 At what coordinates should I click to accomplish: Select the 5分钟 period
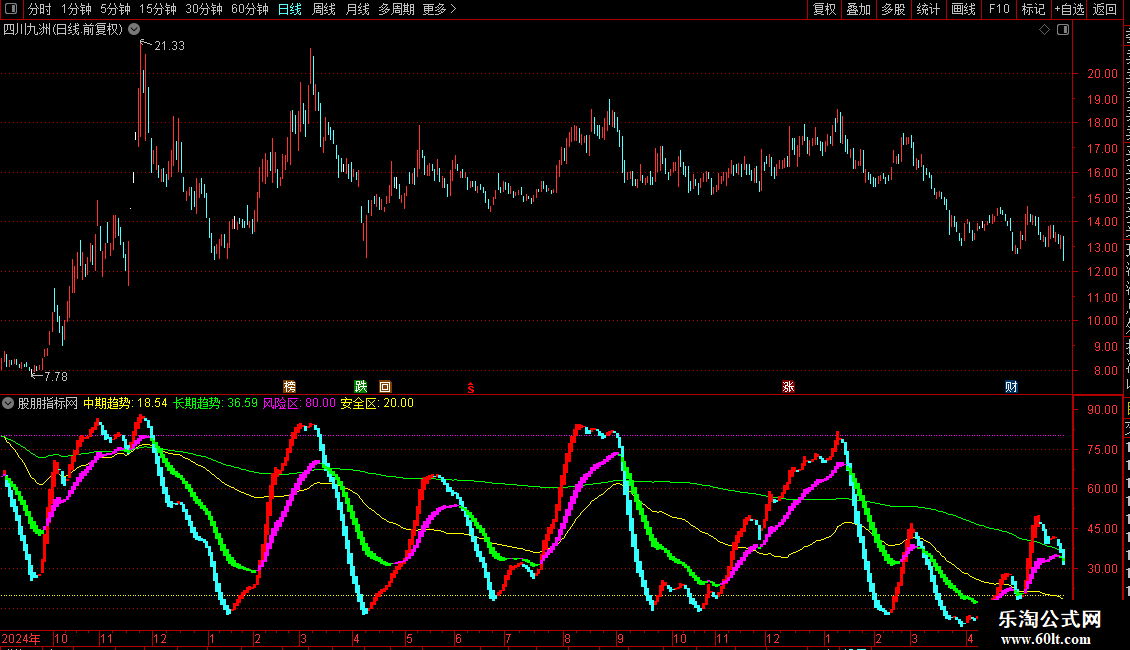pos(115,9)
